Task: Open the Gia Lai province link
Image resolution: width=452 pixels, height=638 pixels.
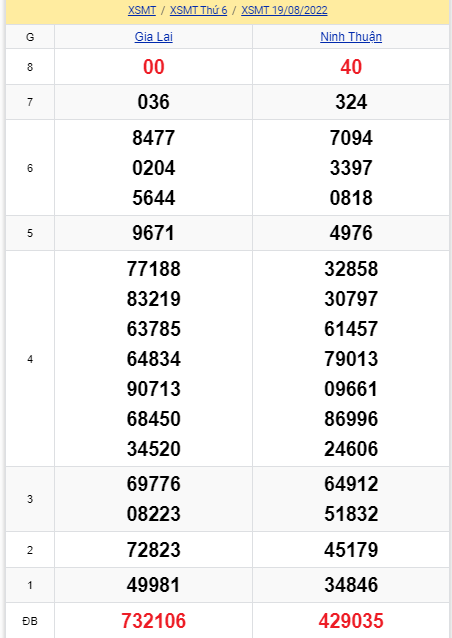Action: click(154, 37)
